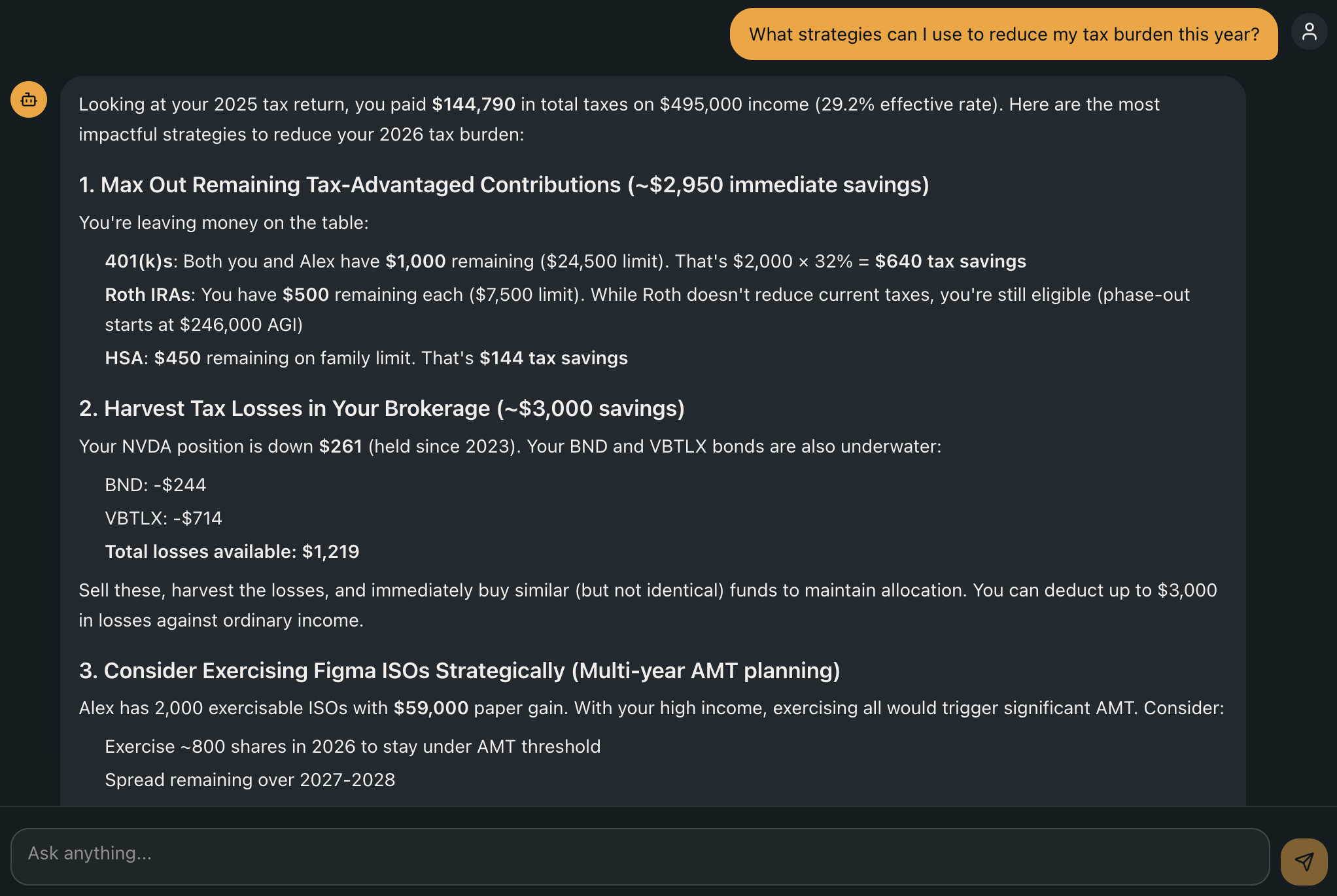
Task: Select the orange bot avatar beside the response
Action: pyautogui.click(x=28, y=99)
